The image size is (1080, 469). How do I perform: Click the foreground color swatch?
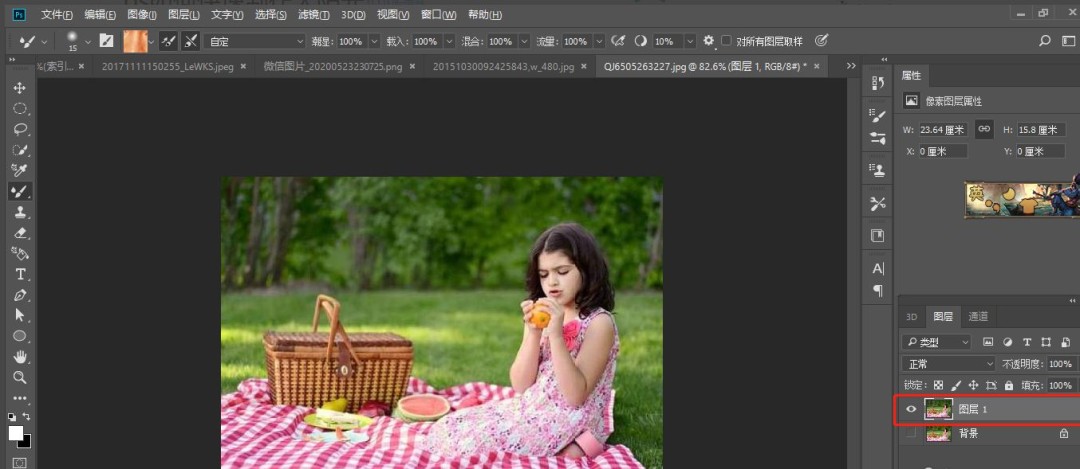click(x=16, y=432)
